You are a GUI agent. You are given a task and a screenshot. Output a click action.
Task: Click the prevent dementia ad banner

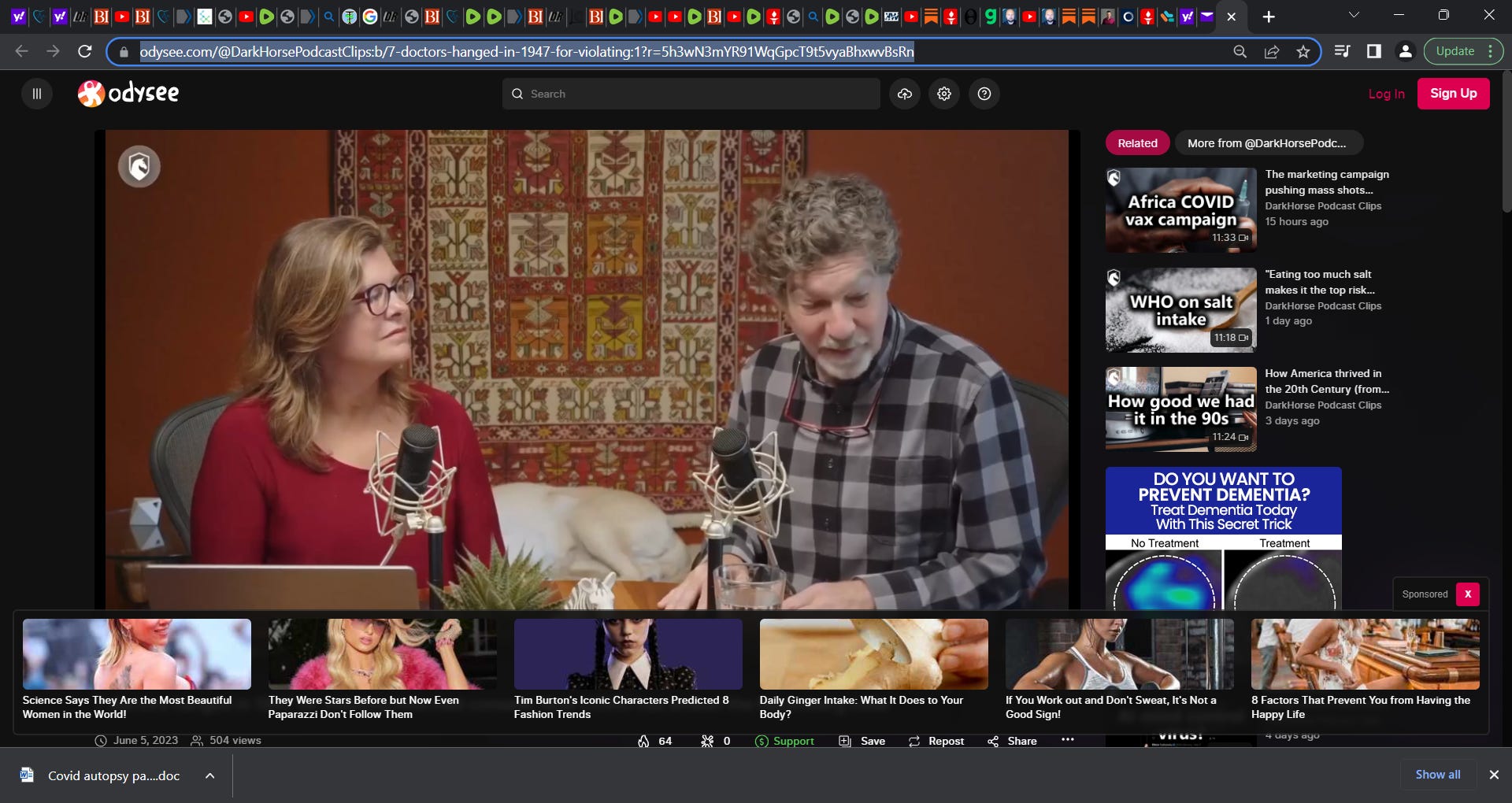click(x=1223, y=538)
